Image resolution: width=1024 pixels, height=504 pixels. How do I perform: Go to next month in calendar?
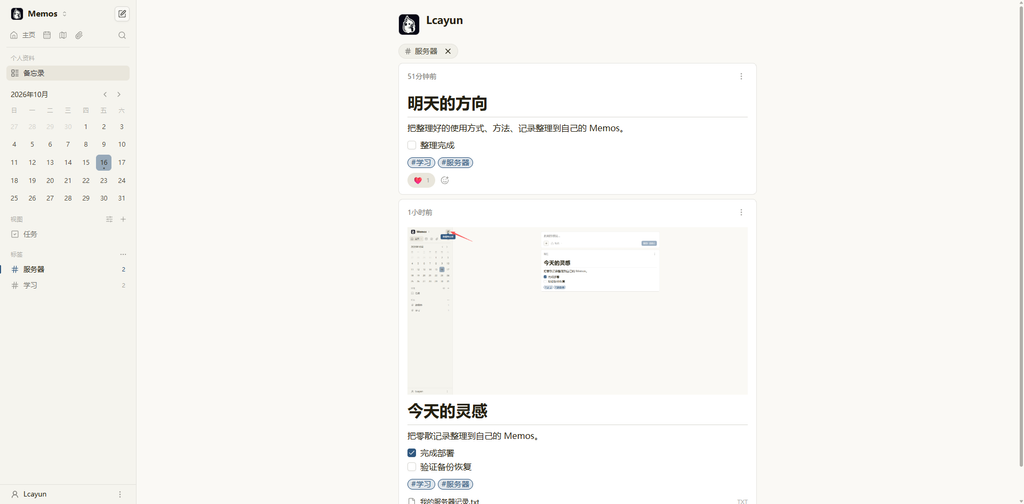(x=119, y=95)
